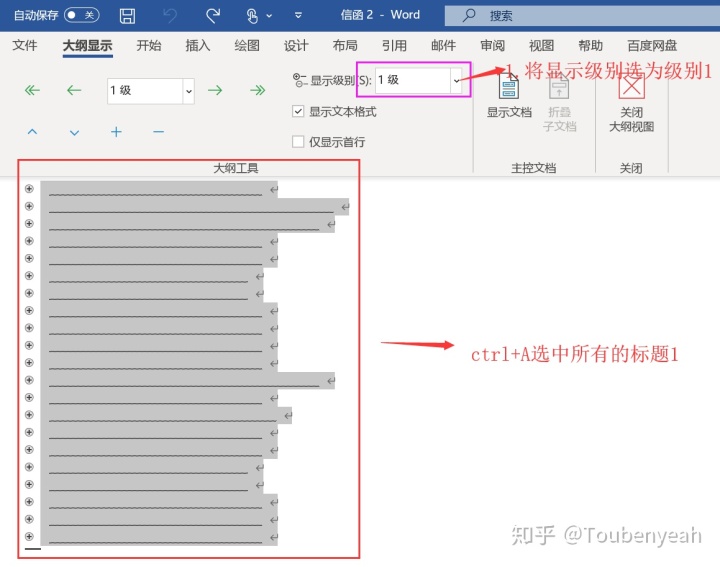
Task: Open the 审阅 tab
Action: (493, 45)
